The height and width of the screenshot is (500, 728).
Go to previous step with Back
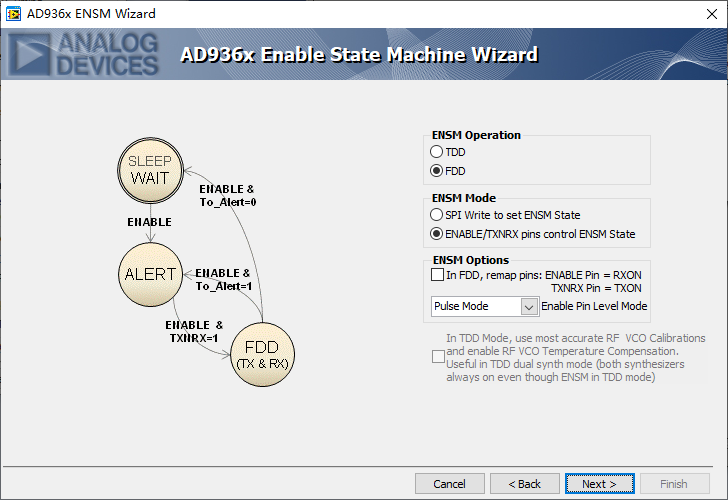click(x=525, y=484)
